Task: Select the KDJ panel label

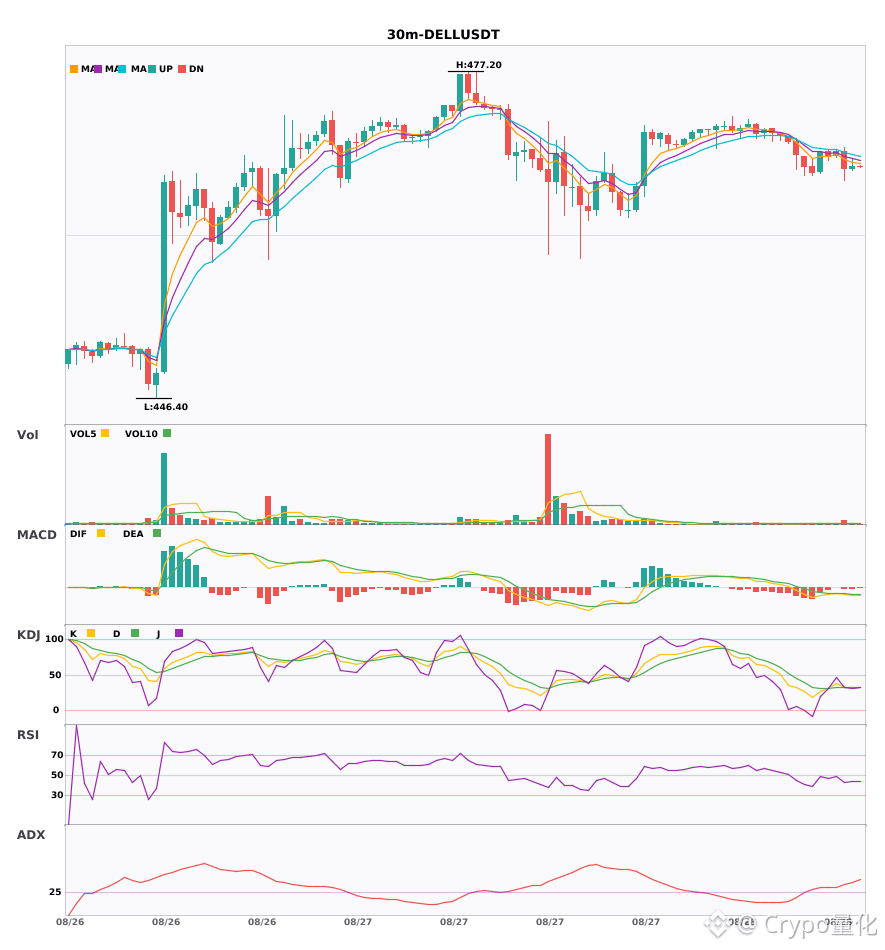Action: [28, 635]
